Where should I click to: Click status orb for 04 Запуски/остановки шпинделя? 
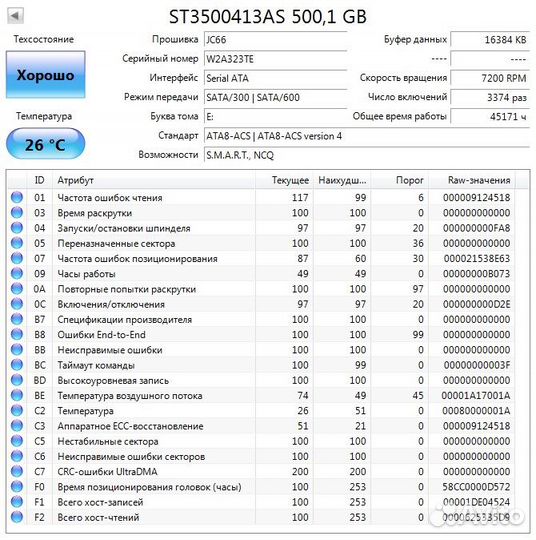(17, 228)
